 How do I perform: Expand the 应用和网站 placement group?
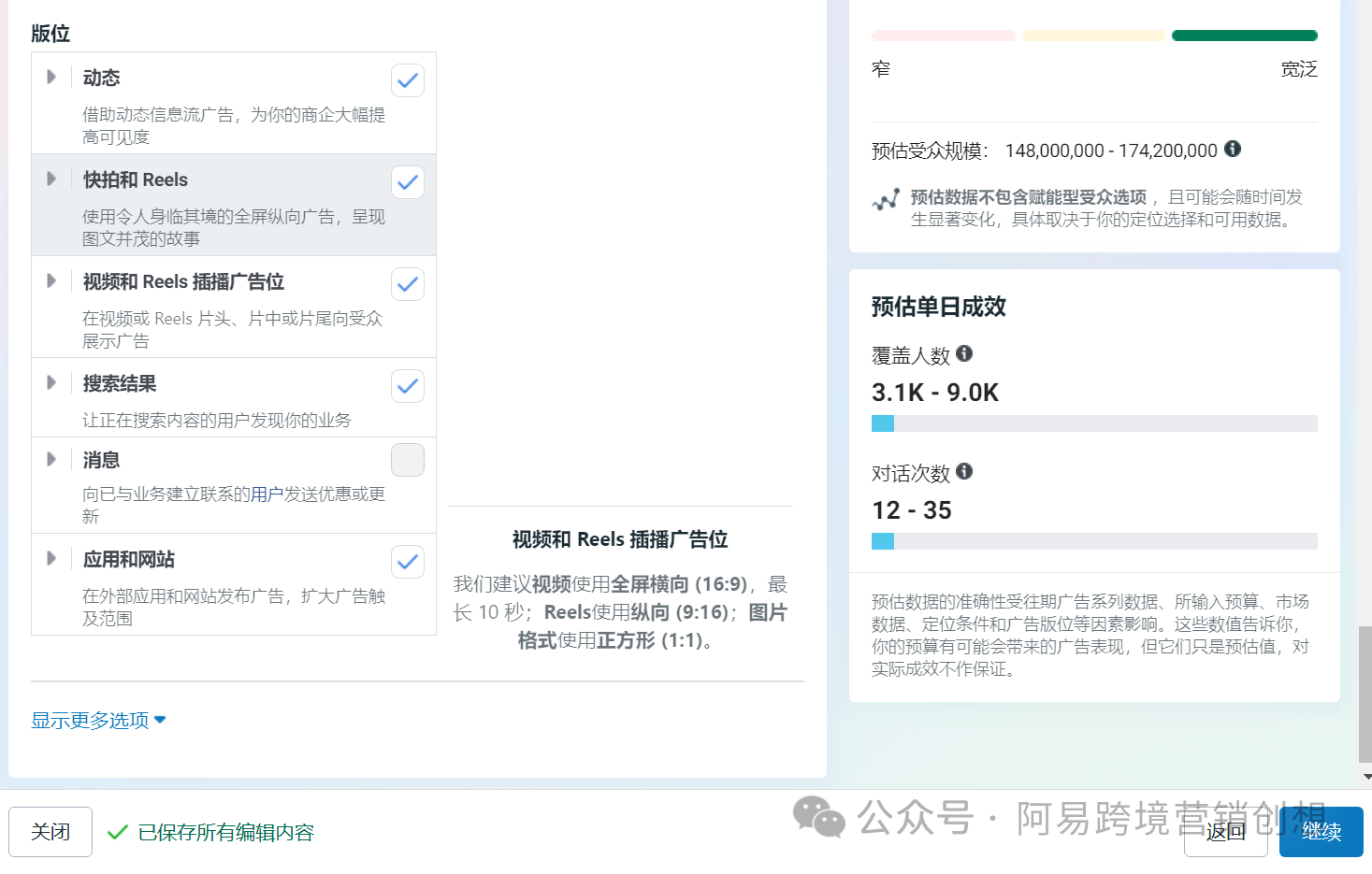point(51,558)
